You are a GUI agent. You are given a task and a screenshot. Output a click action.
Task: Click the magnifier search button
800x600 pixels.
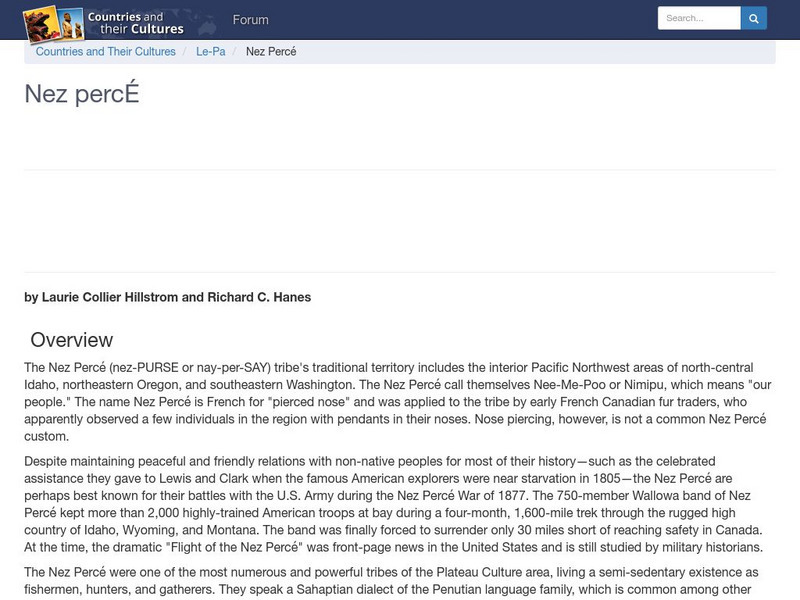[754, 18]
